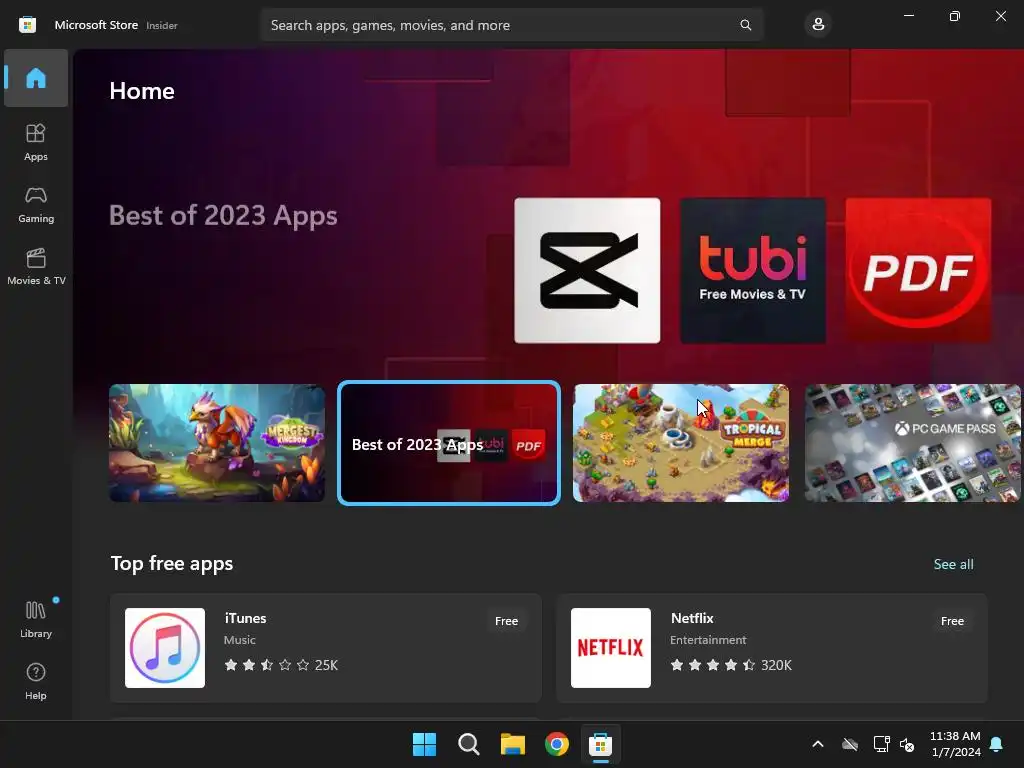Select the Tropical Merge banner thumbnail
This screenshot has height=768, width=1024.
pyautogui.click(x=681, y=443)
